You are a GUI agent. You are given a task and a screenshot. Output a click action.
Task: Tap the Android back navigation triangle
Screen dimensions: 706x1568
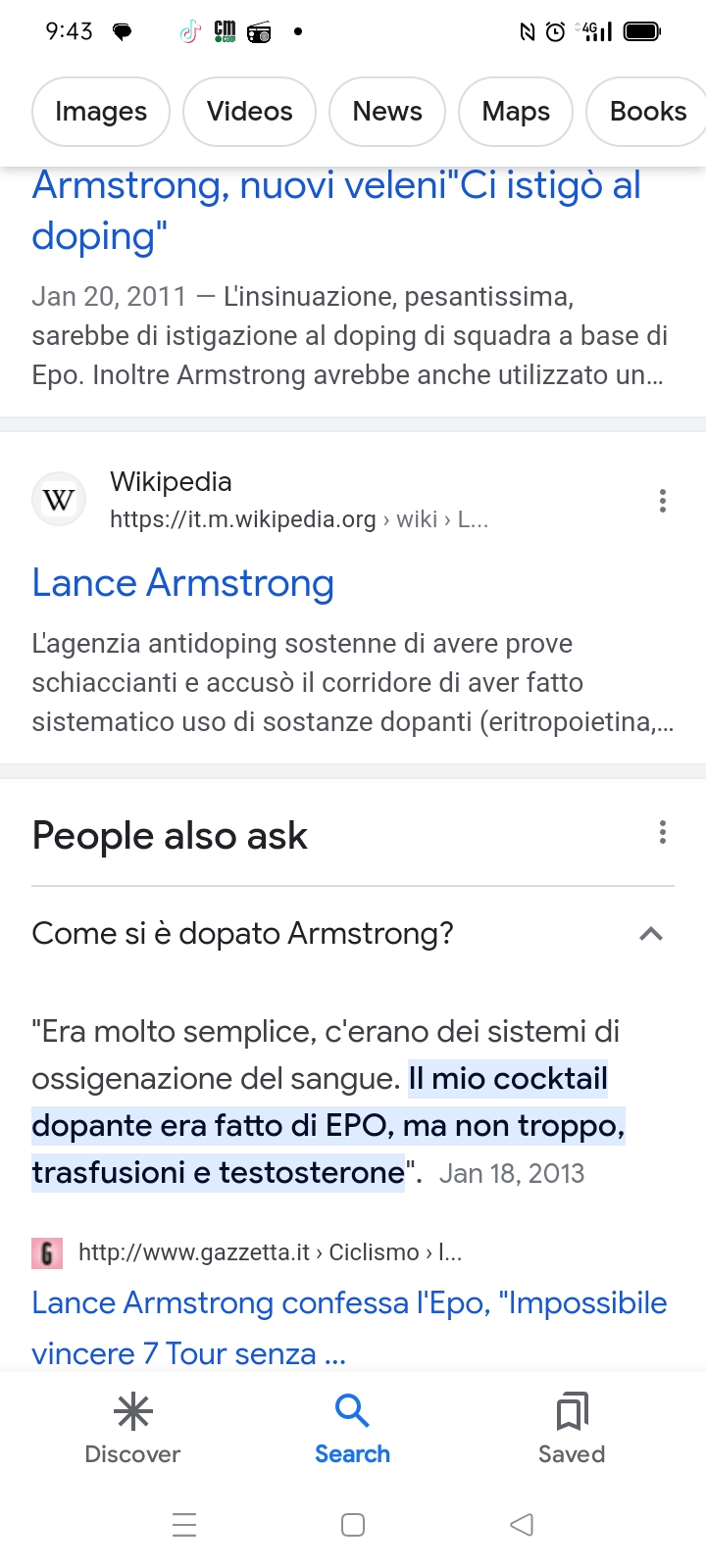[522, 1525]
